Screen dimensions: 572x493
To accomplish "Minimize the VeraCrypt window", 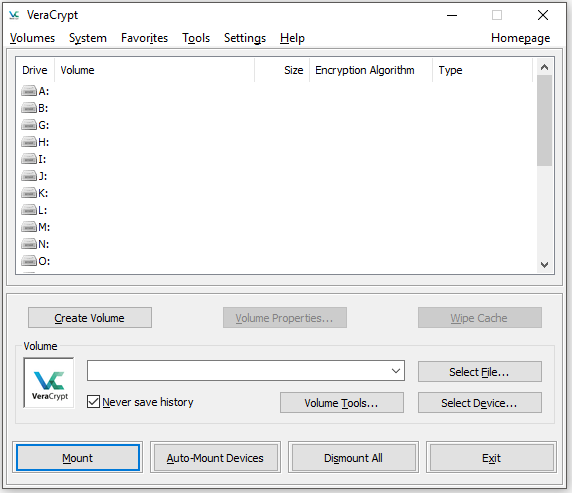I will [452, 15].
